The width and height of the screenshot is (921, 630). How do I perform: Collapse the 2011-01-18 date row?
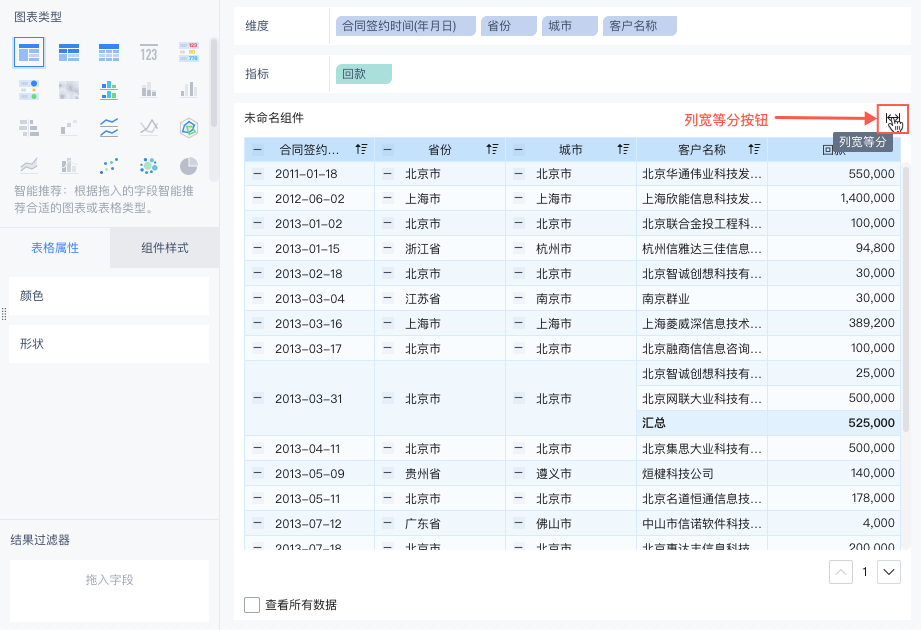click(257, 174)
